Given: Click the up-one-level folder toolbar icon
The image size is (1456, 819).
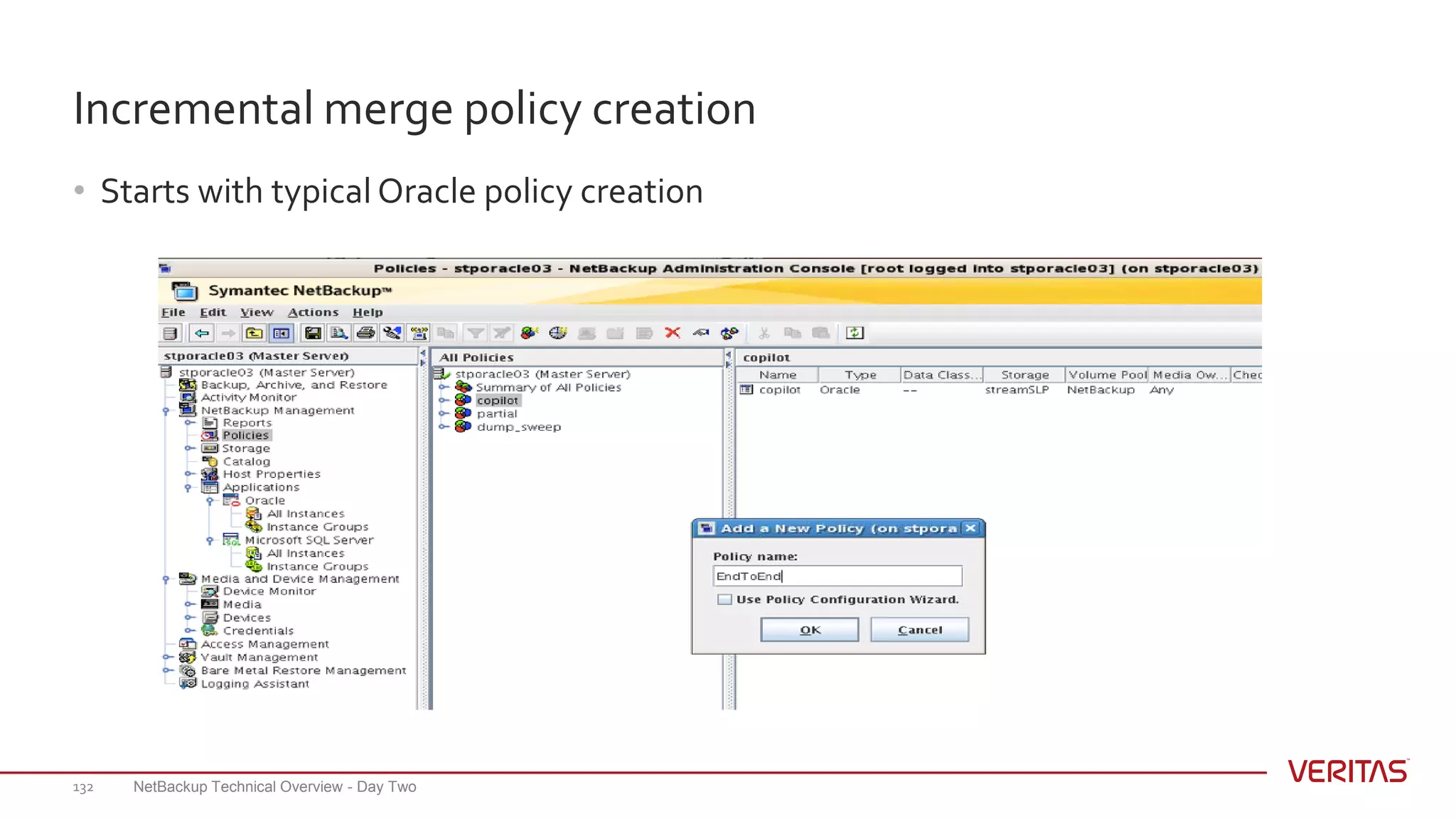Looking at the screenshot, I should click(x=255, y=333).
